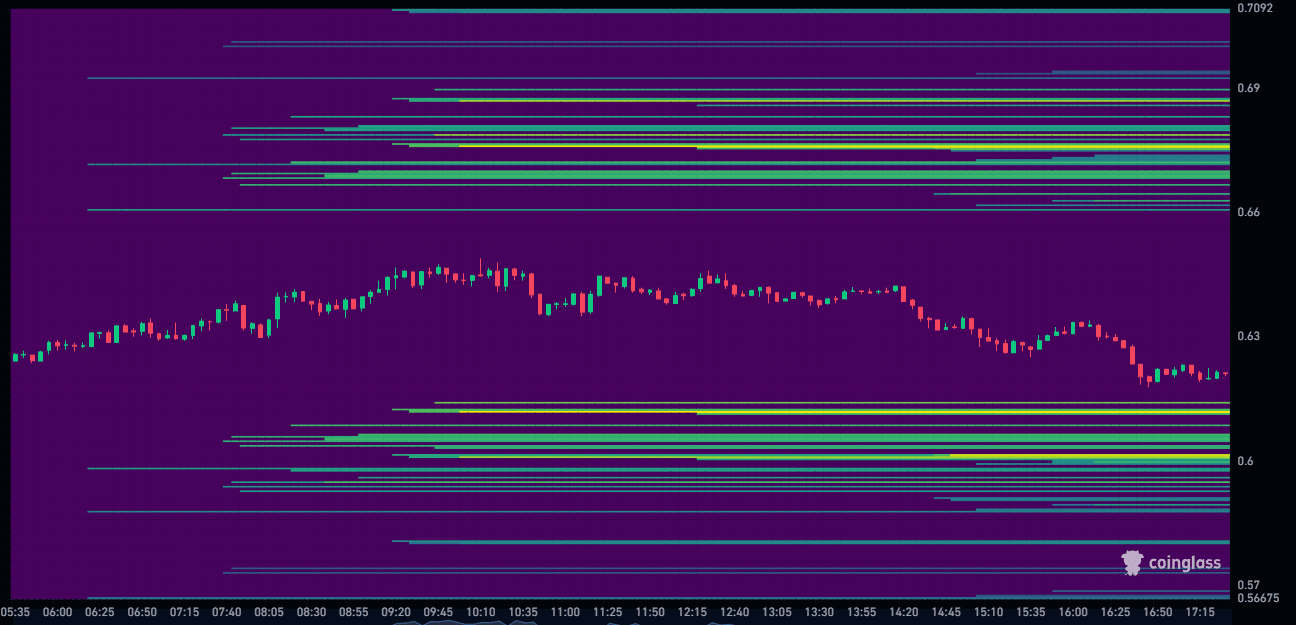
Task: Select the 0.6 price axis label
Action: coord(1244,461)
